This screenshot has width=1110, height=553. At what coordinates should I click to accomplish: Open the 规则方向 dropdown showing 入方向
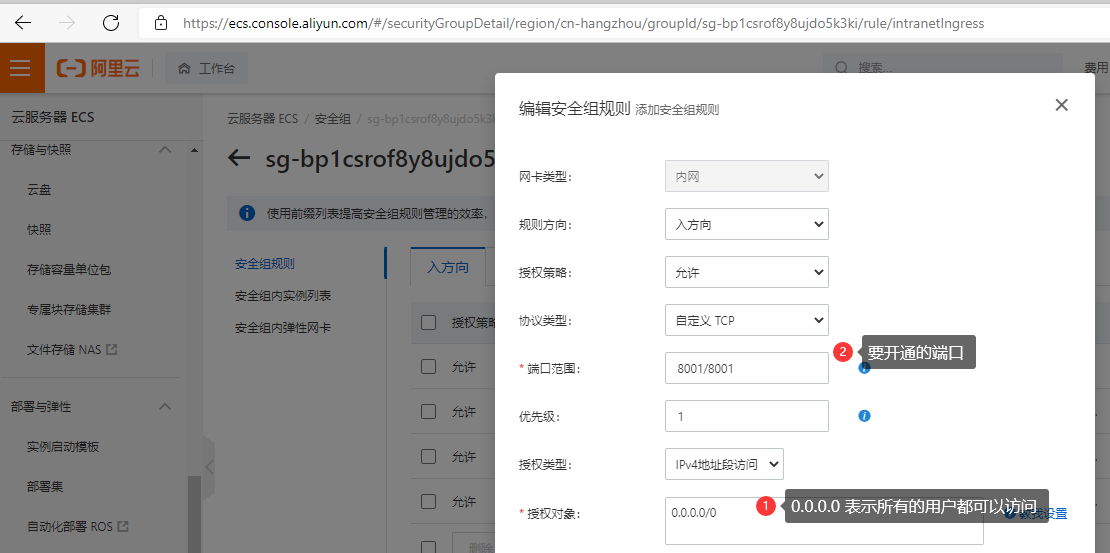747,224
